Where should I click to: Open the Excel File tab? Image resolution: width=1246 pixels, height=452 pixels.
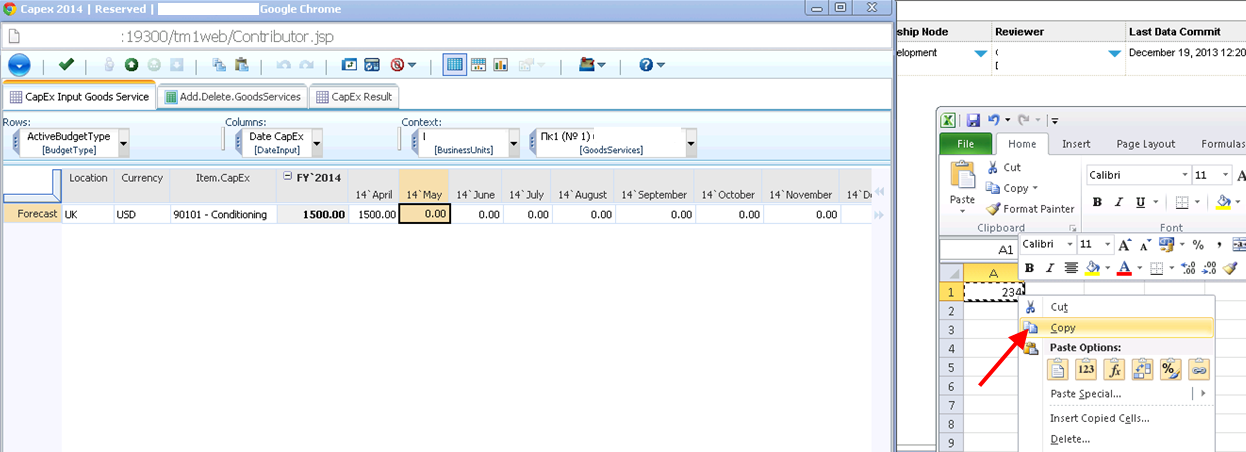pos(966,144)
